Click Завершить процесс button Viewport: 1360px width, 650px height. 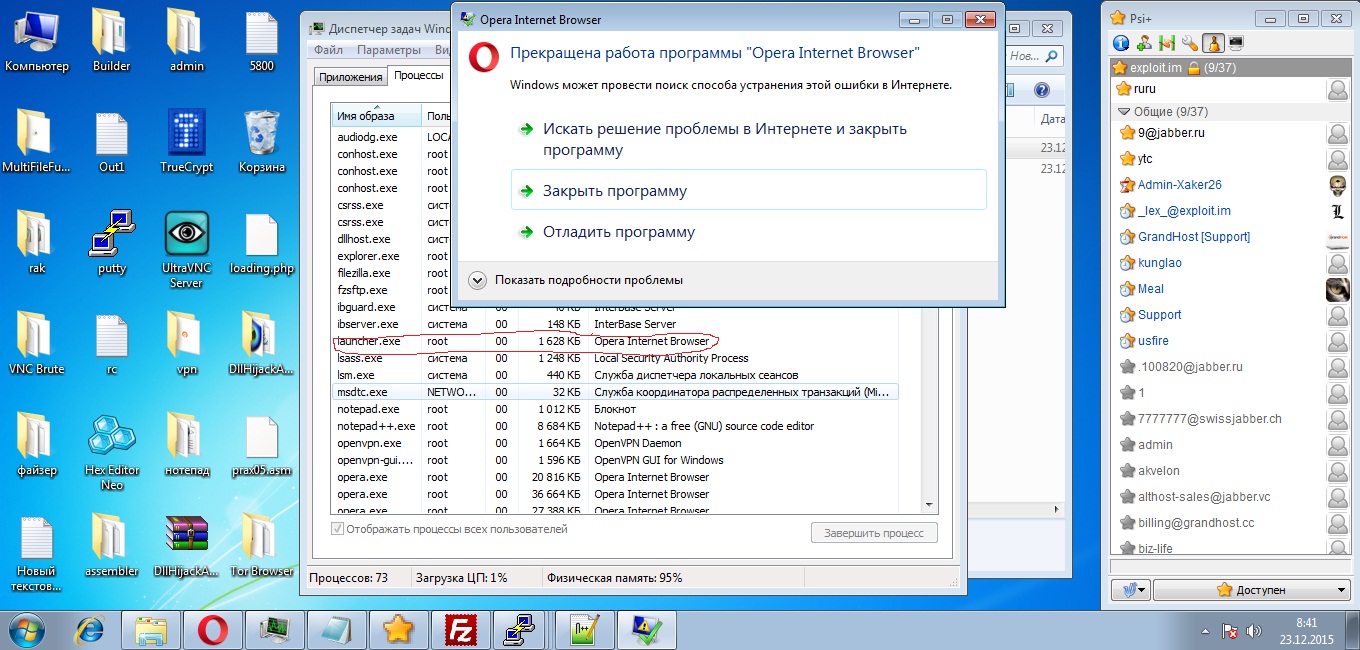click(874, 533)
